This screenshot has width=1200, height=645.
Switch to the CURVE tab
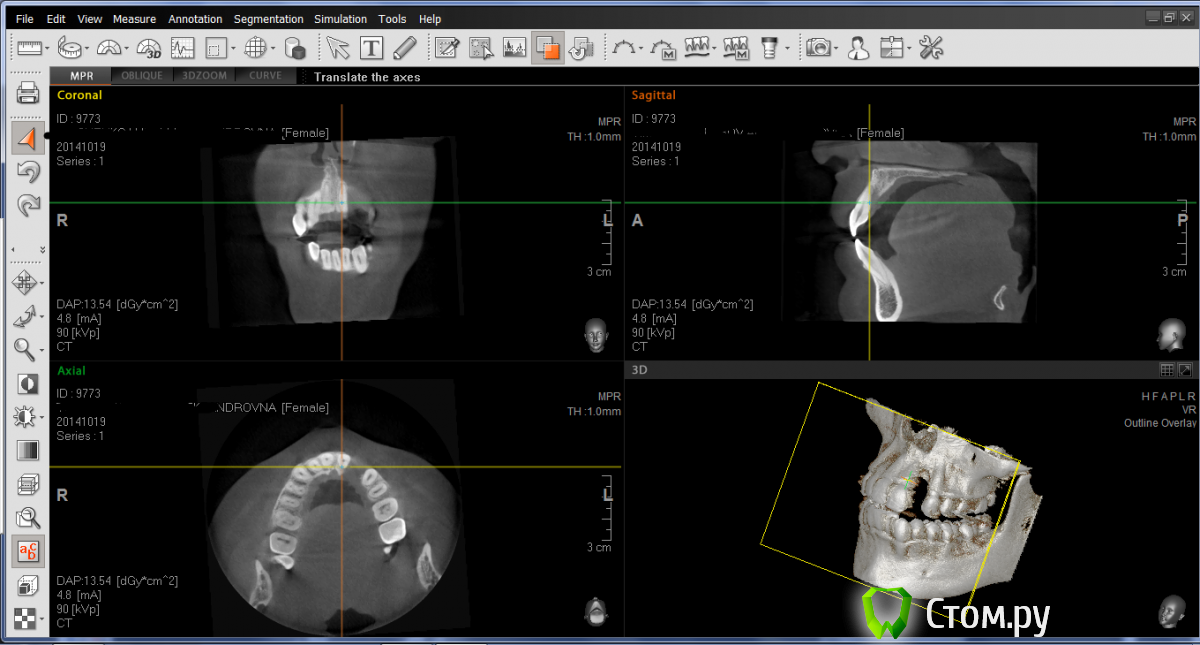[x=265, y=76]
